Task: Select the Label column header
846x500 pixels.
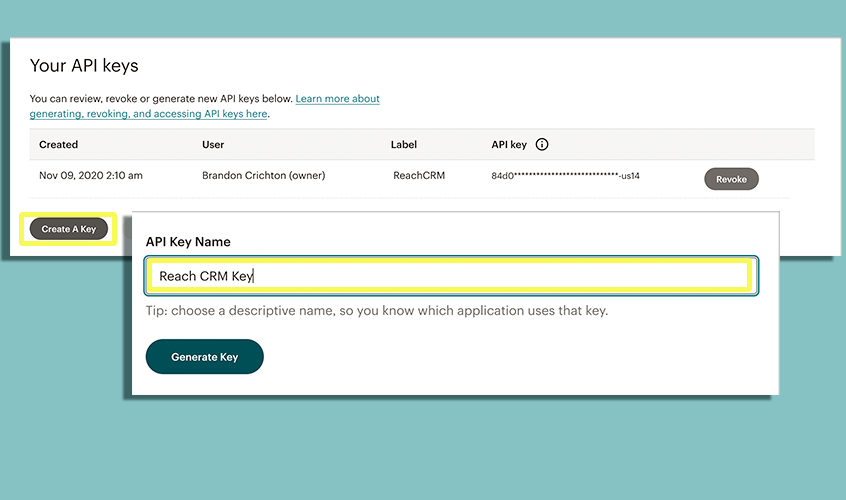Action: coord(403,145)
